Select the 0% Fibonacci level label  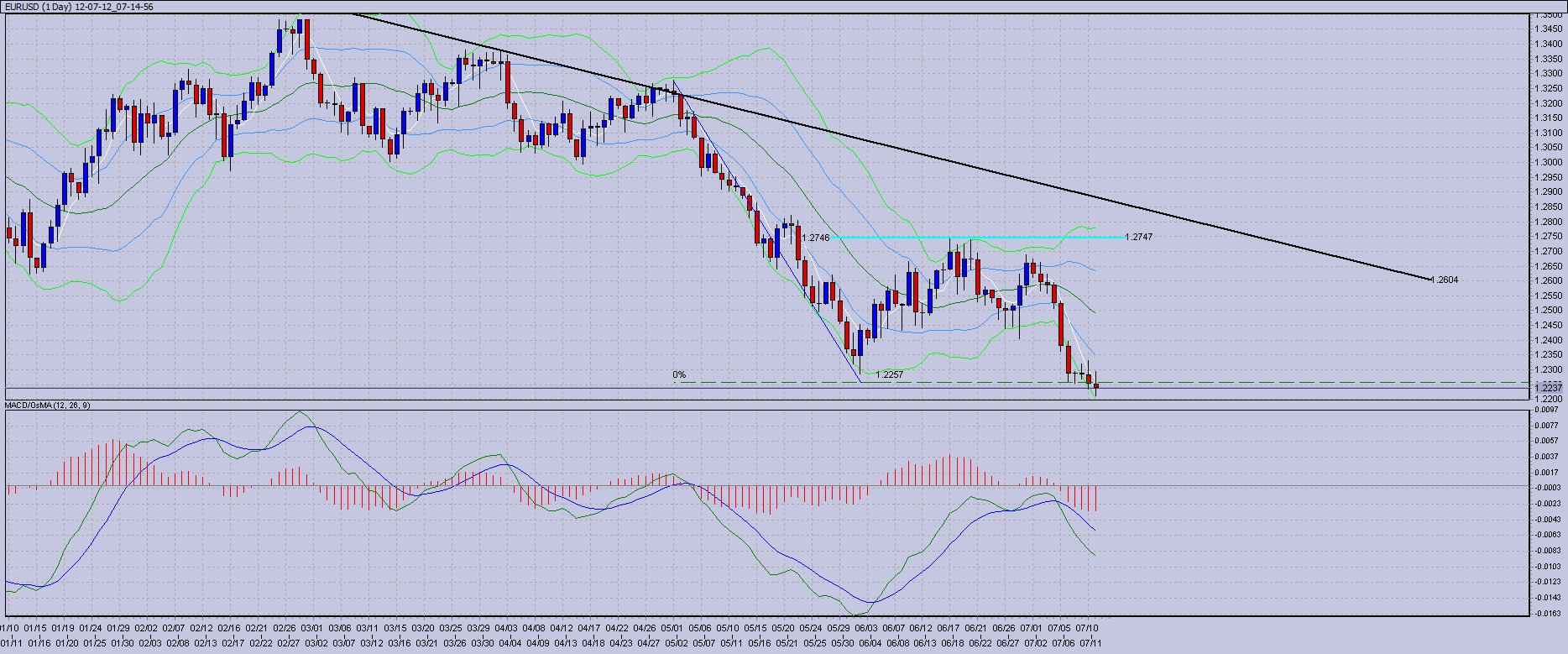tap(679, 375)
